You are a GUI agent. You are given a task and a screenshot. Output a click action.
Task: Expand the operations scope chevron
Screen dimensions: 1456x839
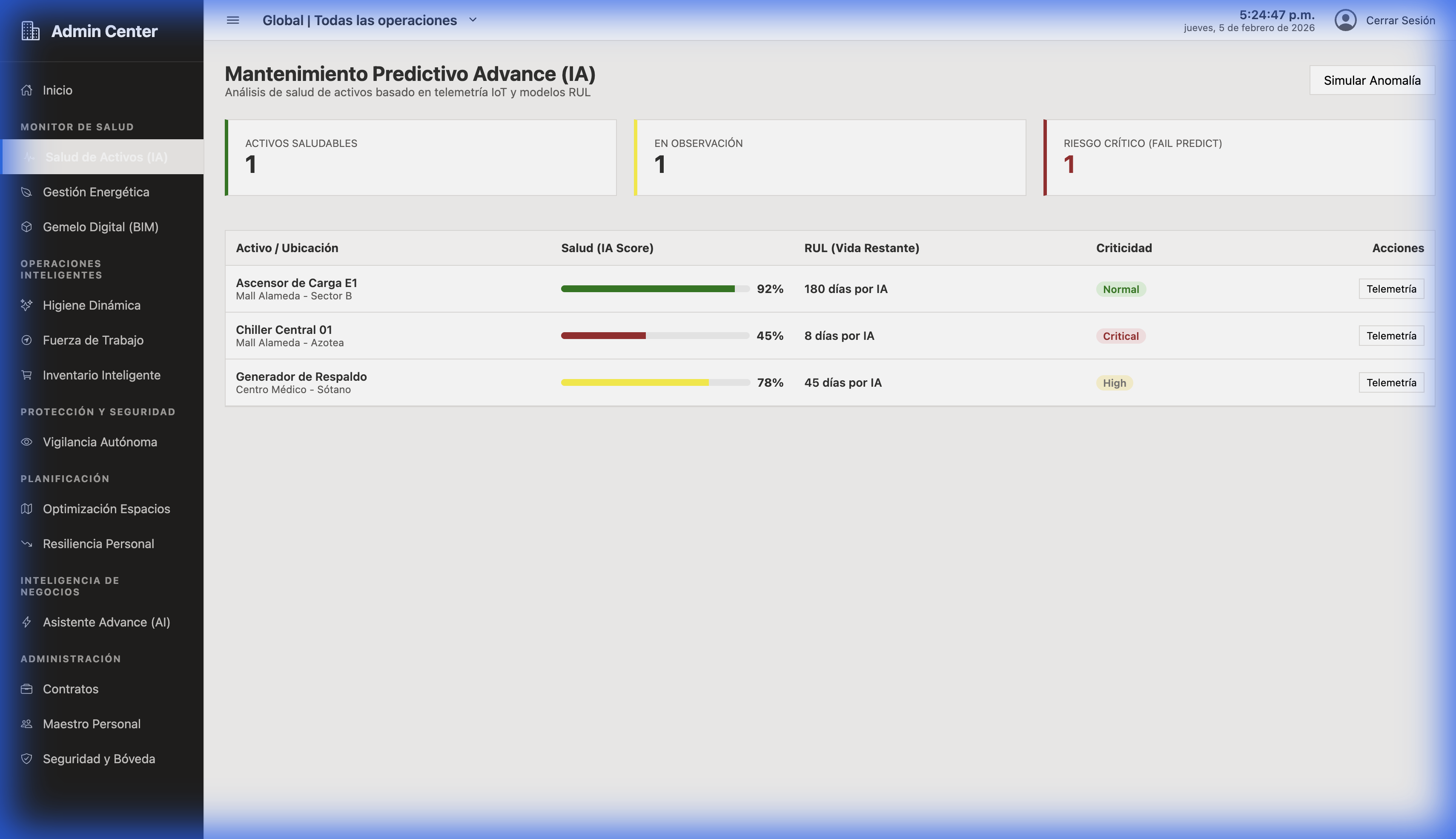coord(473,20)
